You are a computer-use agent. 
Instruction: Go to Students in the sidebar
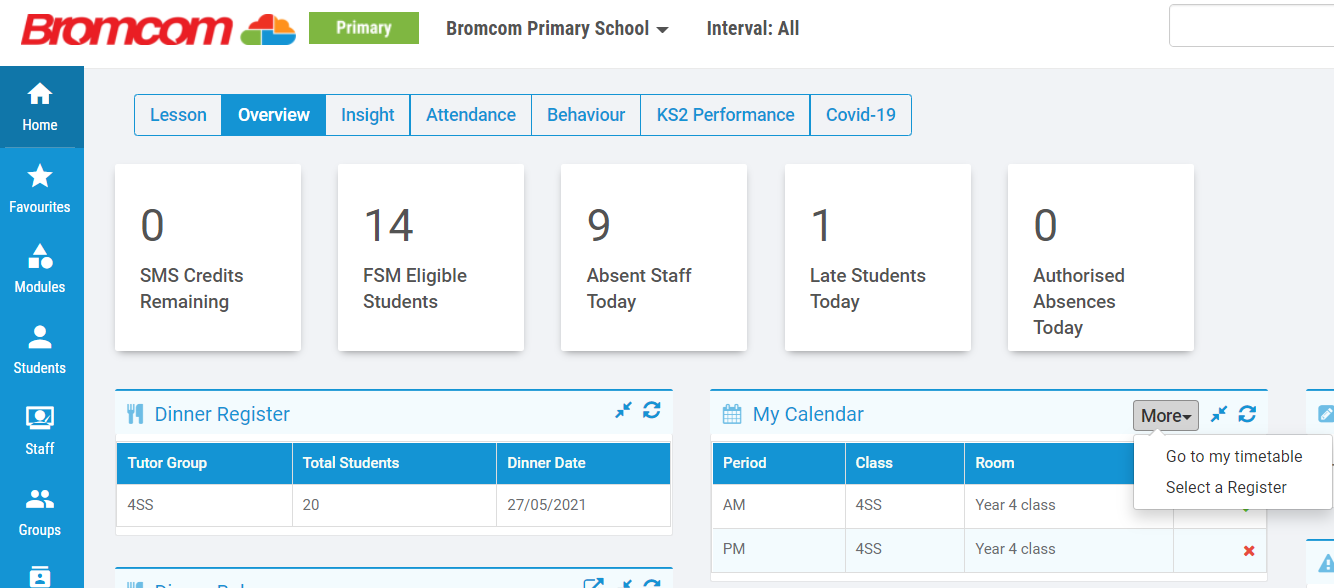pyautogui.click(x=40, y=349)
